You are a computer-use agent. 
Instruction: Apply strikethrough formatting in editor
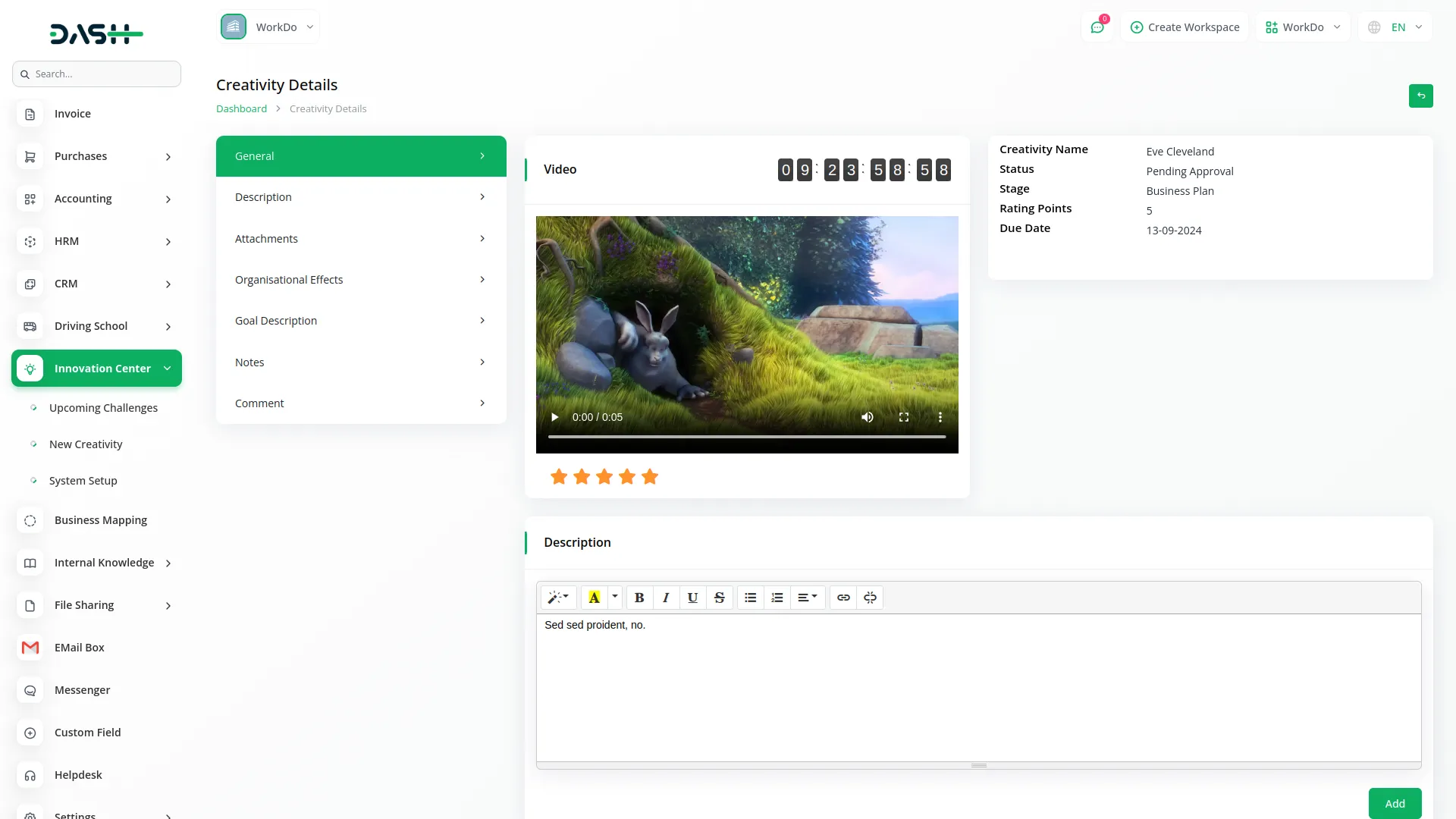coord(719,598)
